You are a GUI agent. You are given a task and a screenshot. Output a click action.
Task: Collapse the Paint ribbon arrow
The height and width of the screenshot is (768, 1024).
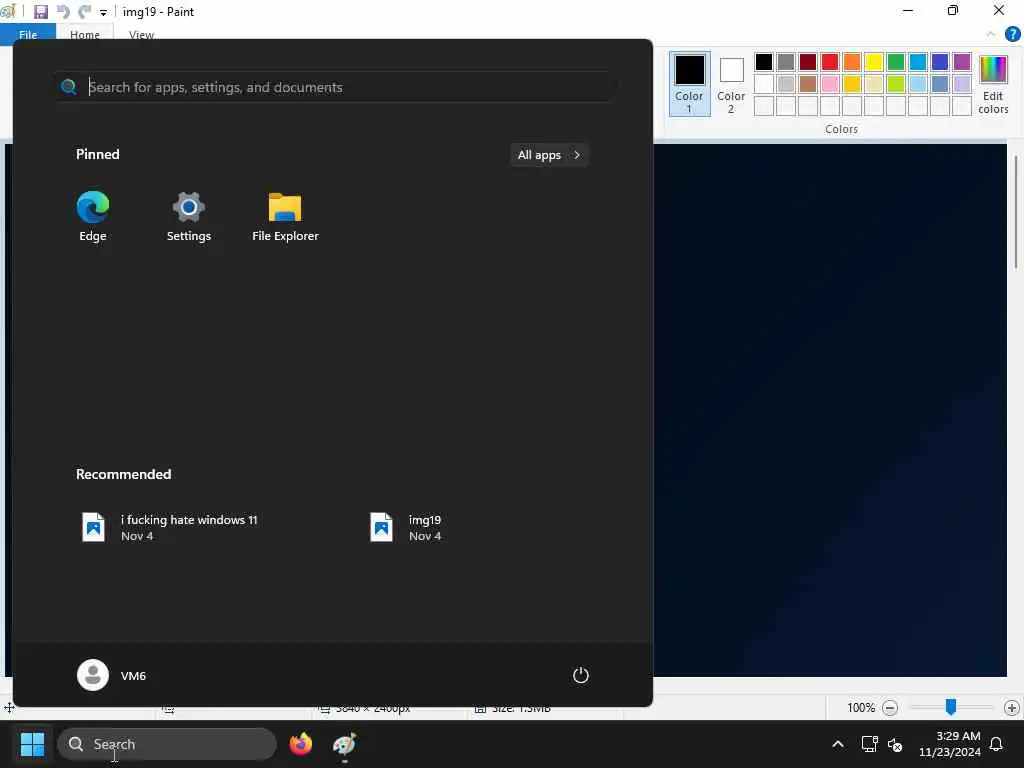991,35
